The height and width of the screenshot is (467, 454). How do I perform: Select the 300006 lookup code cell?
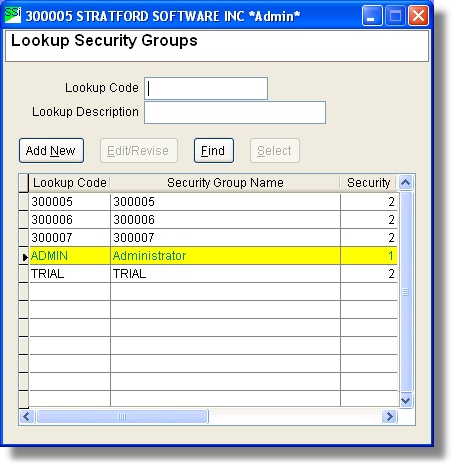point(70,220)
